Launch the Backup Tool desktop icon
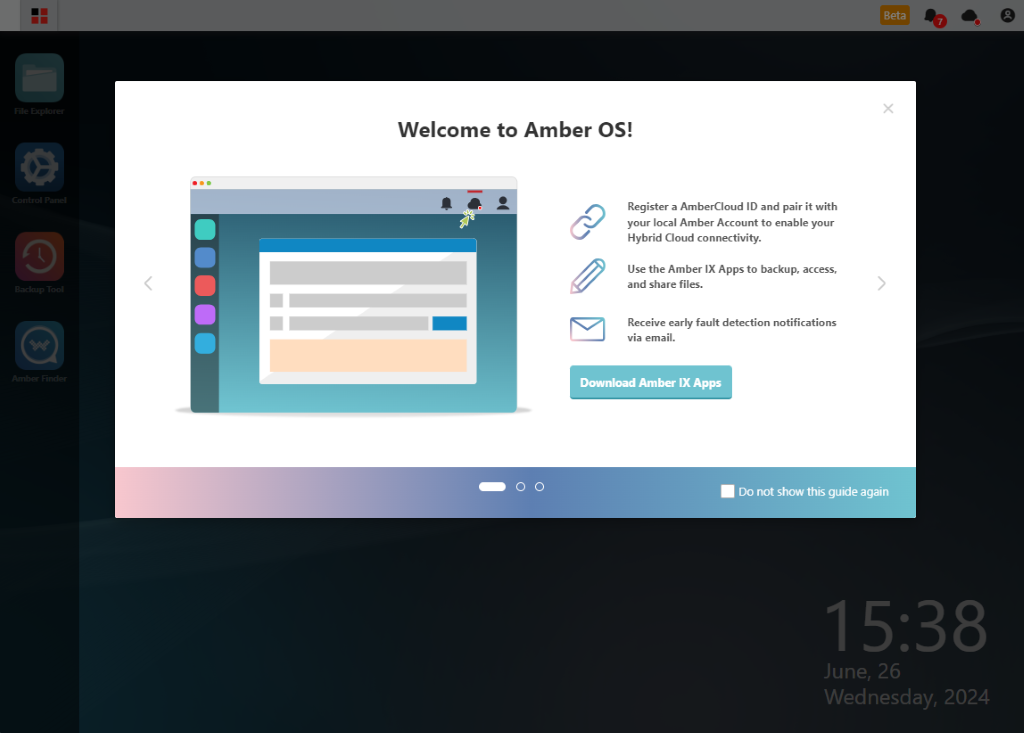This screenshot has width=1024, height=733. [39, 263]
